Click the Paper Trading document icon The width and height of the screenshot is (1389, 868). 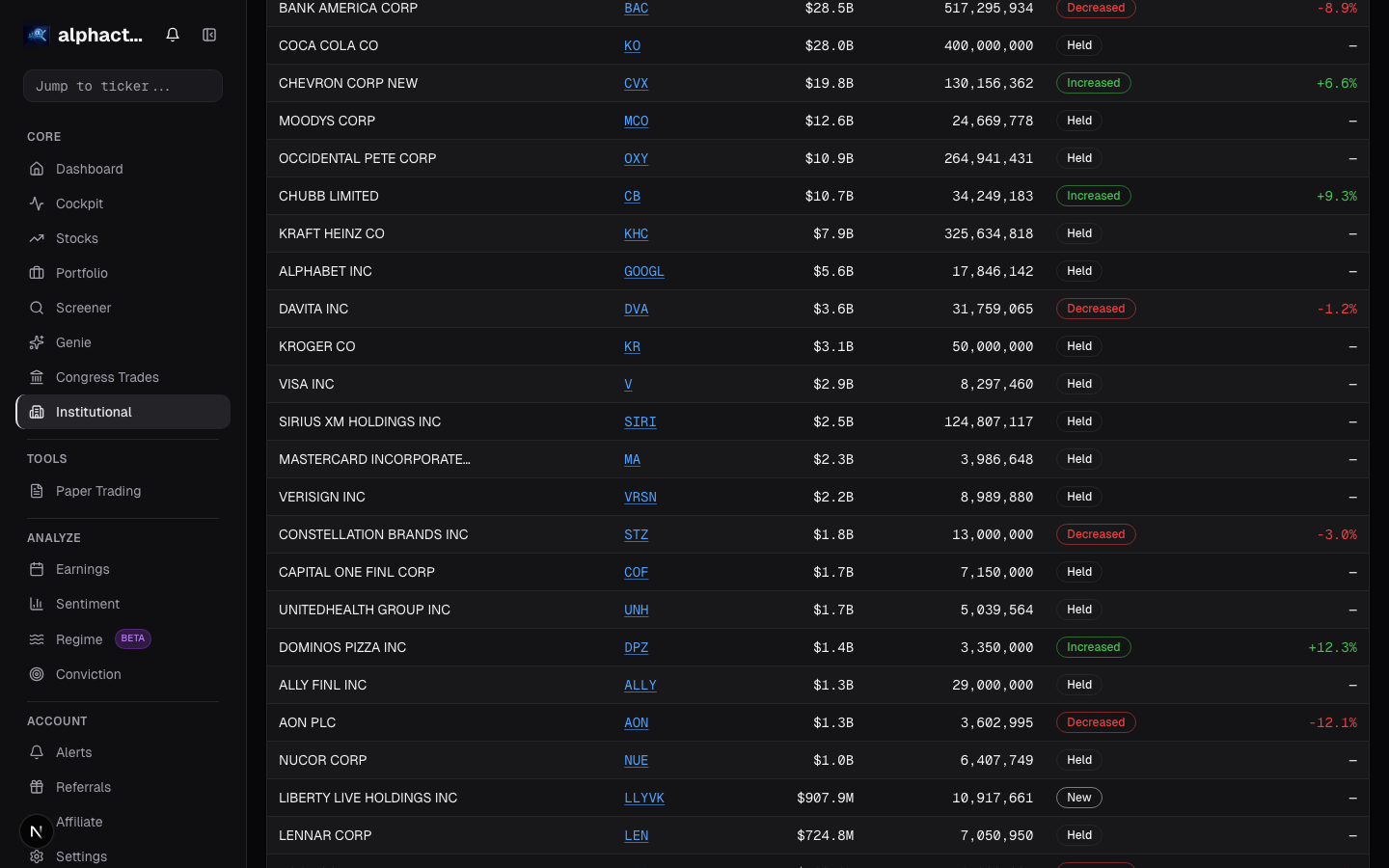coord(37,491)
